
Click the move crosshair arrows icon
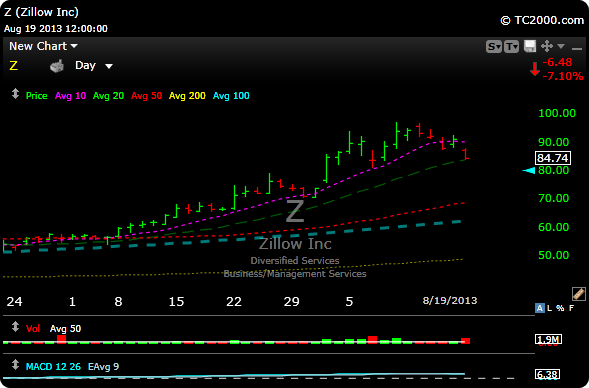pos(547,46)
